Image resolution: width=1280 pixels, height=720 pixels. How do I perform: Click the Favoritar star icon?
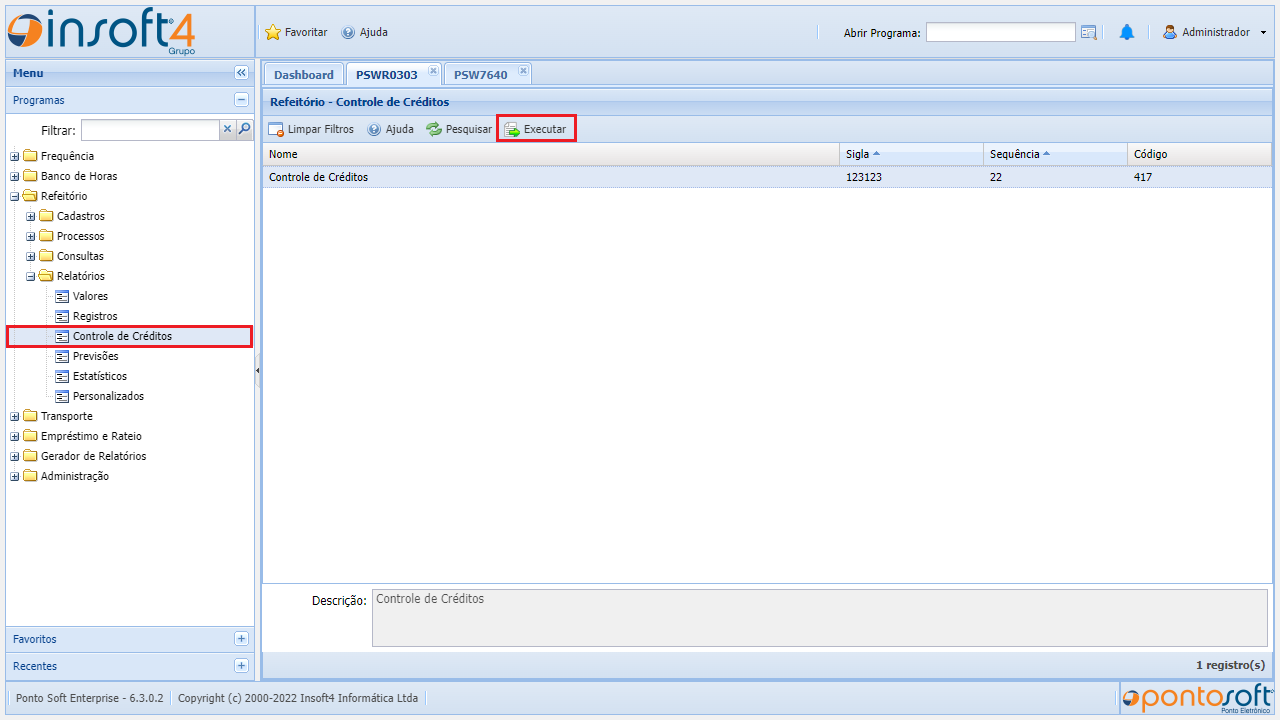click(273, 32)
